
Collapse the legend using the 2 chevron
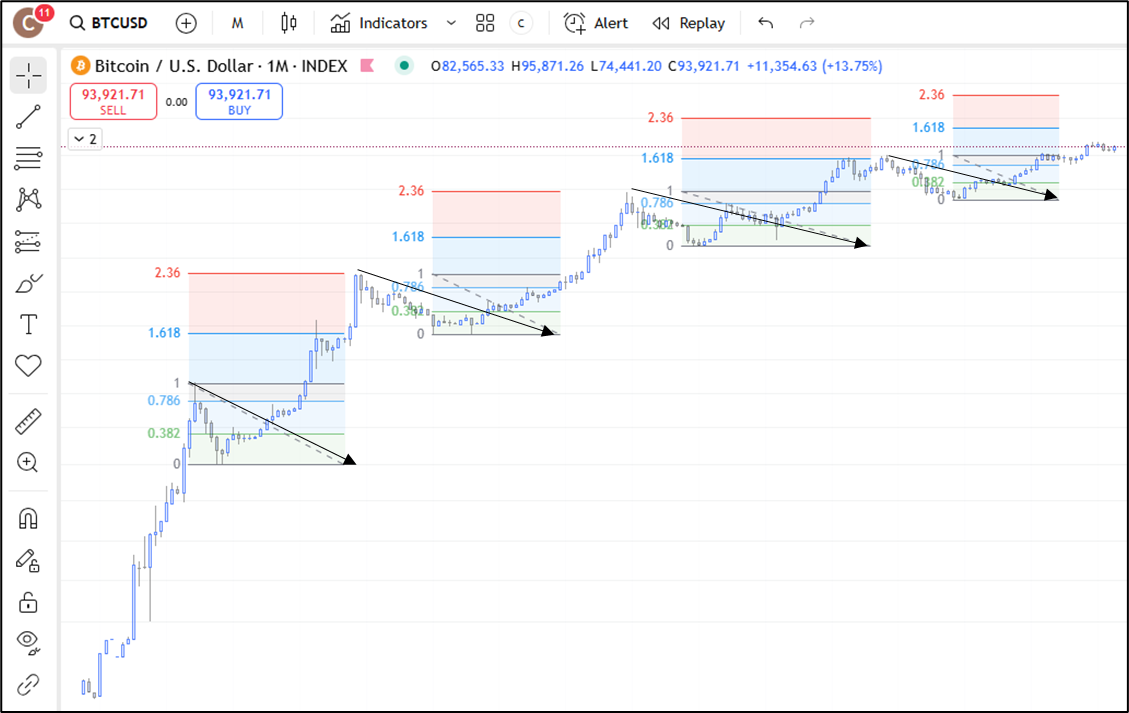(85, 139)
